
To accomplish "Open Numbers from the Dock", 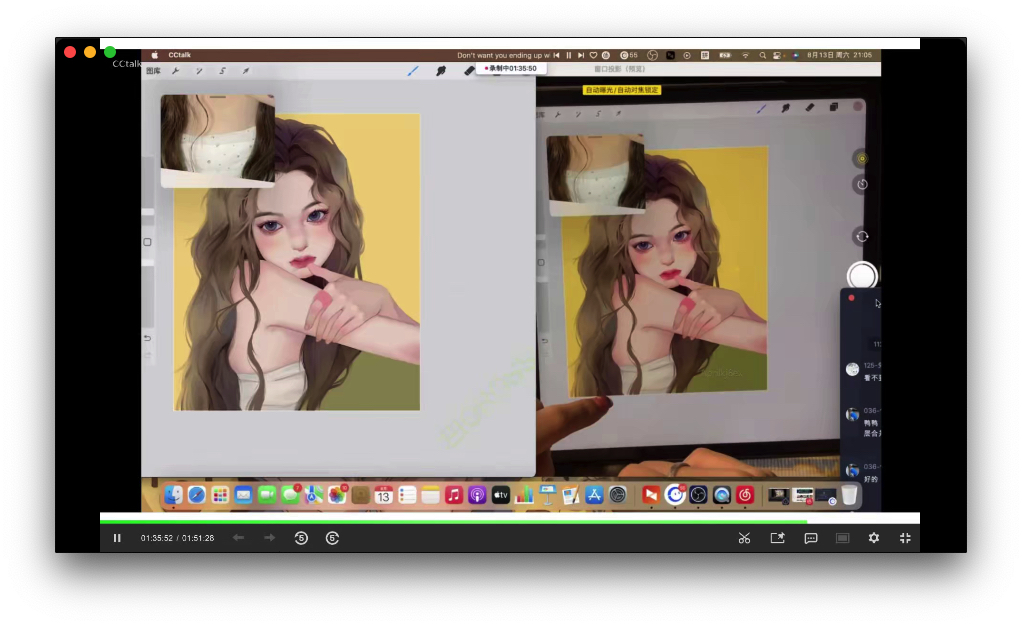I will click(x=524, y=496).
